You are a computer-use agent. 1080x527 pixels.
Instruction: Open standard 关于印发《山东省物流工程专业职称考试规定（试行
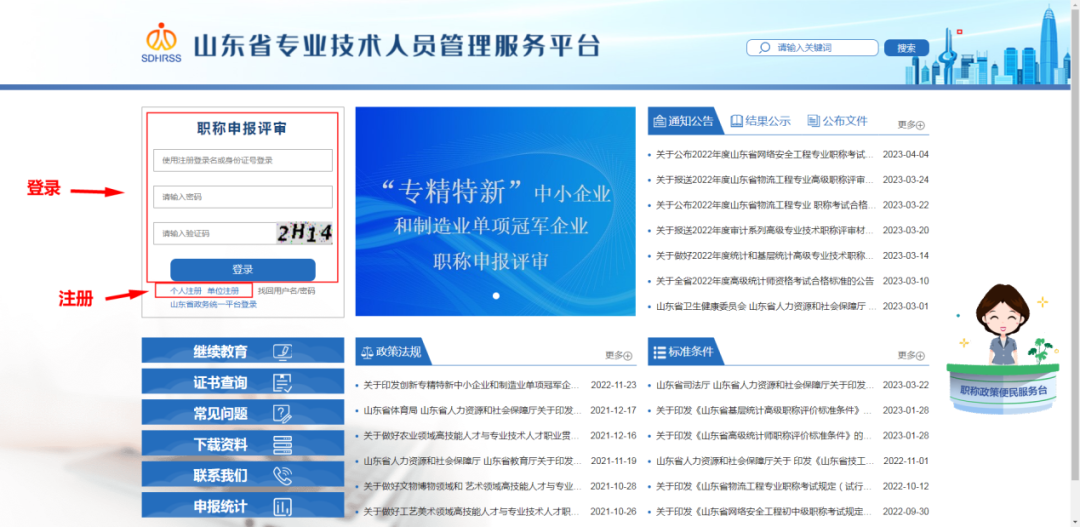tap(765, 486)
